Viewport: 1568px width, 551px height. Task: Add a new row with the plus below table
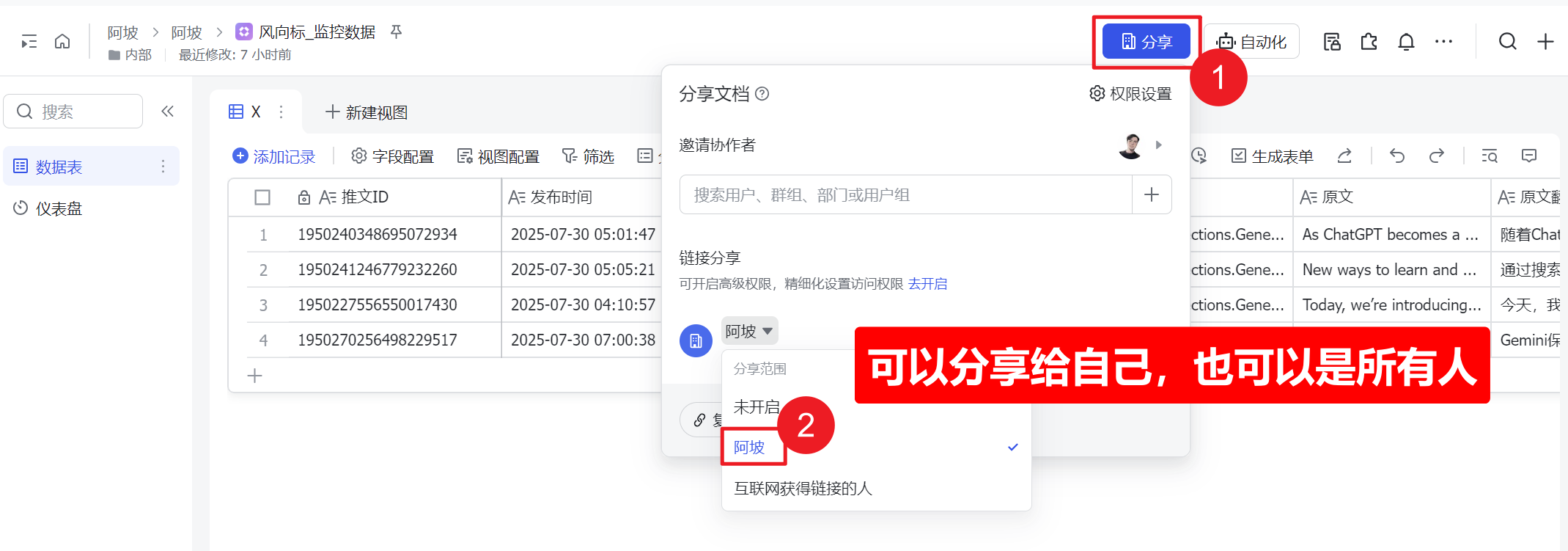(x=254, y=376)
